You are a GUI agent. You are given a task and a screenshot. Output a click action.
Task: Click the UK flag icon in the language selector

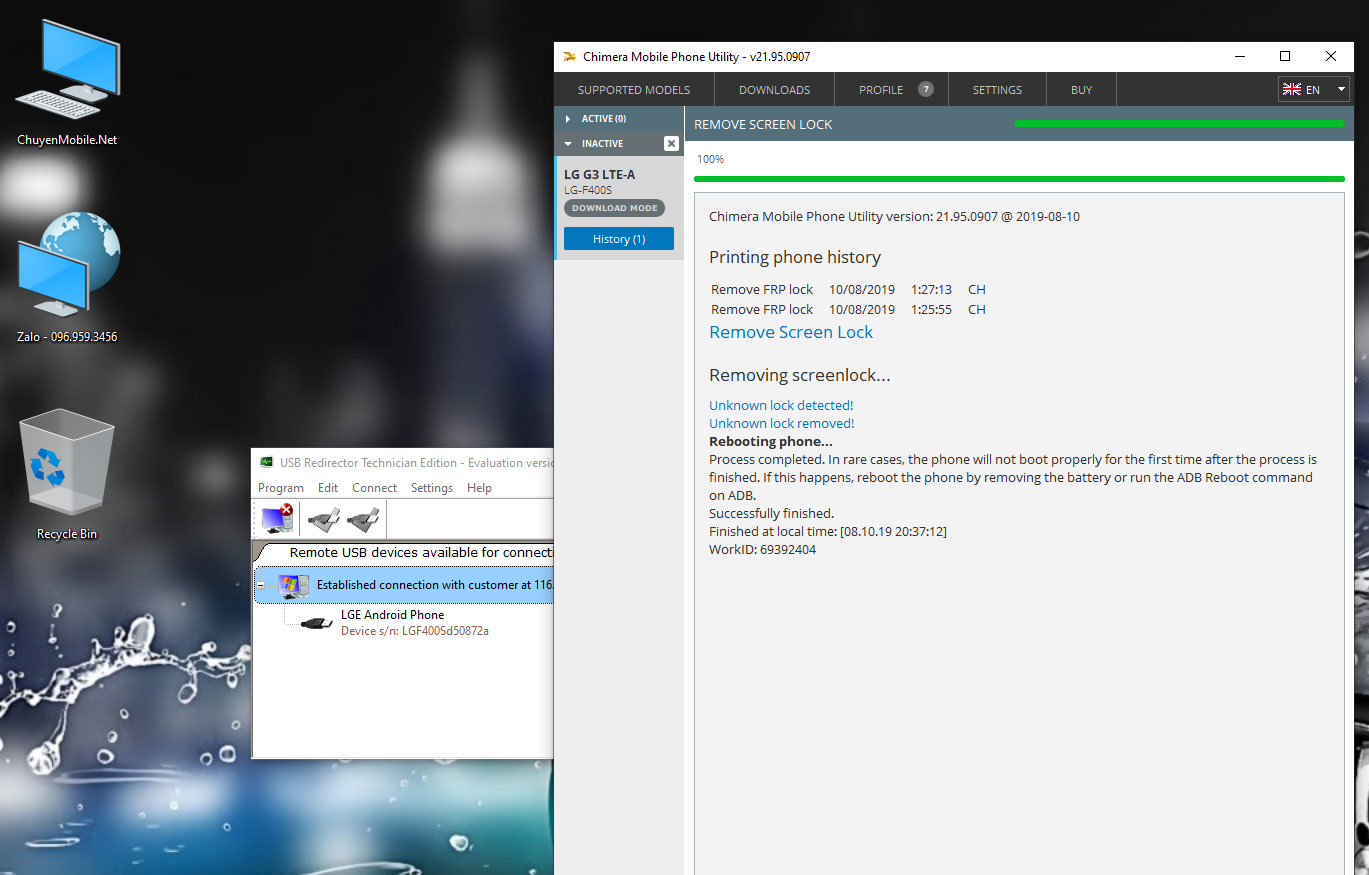click(x=1292, y=90)
